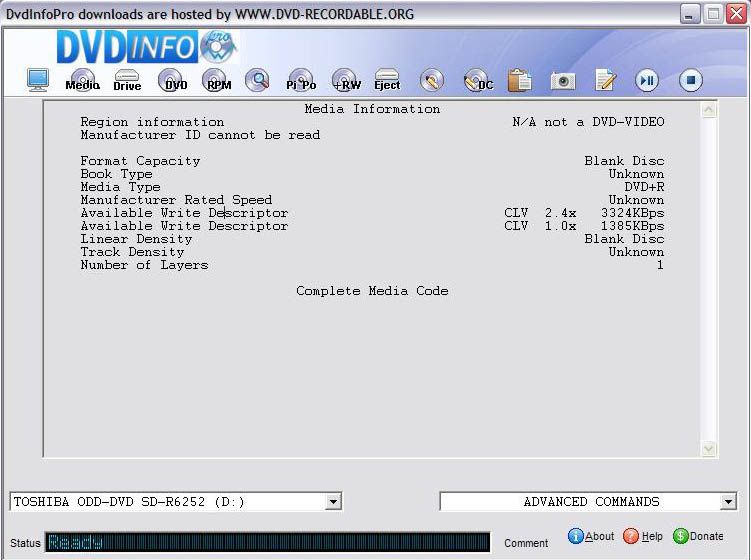Screen dimensions: 751x560
Task: Eject the disc with Eject icon
Action: 387,81
